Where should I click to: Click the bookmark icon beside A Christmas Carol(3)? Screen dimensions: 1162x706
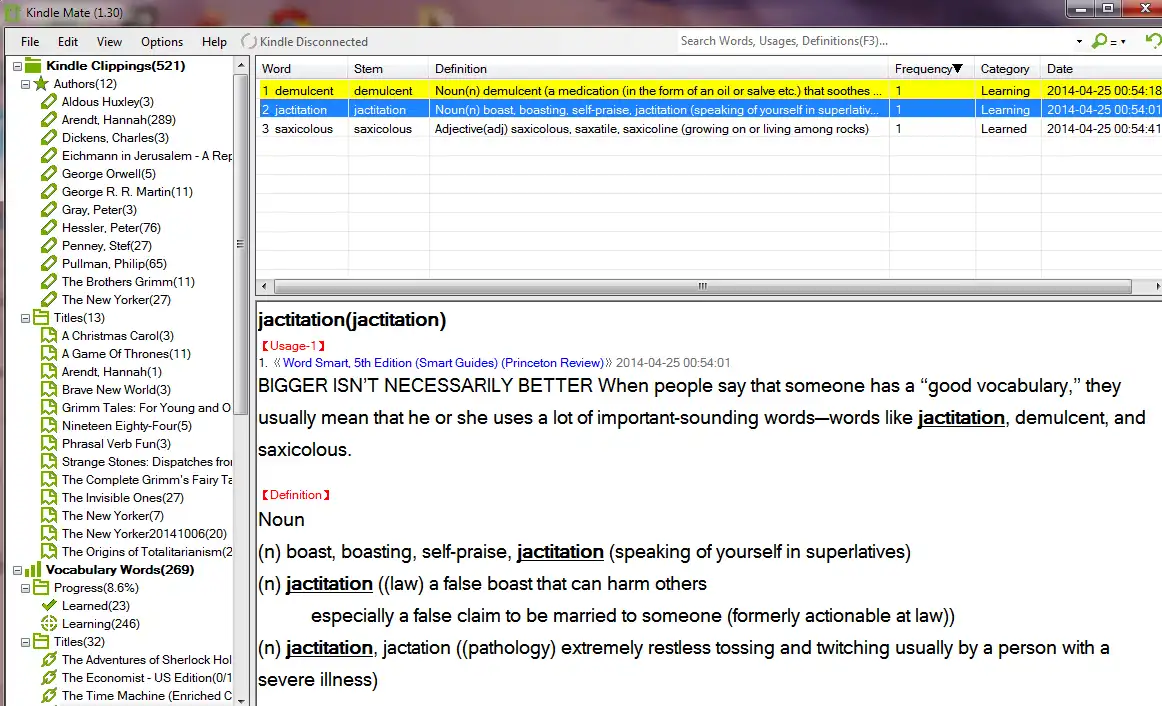tap(49, 336)
